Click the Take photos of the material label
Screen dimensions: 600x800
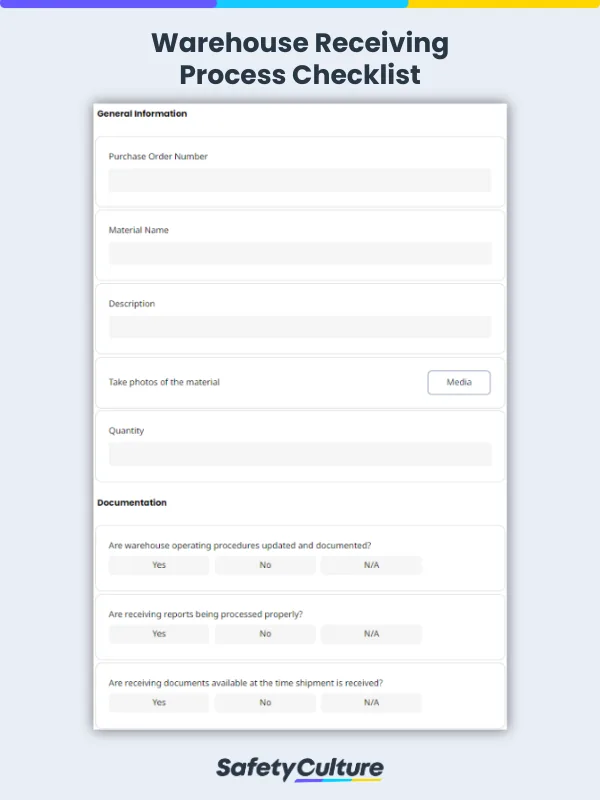click(x=164, y=382)
